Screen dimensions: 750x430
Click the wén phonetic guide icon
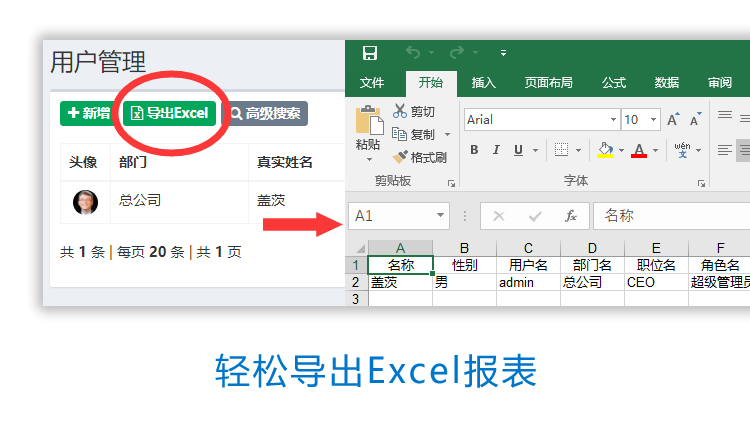(x=682, y=150)
